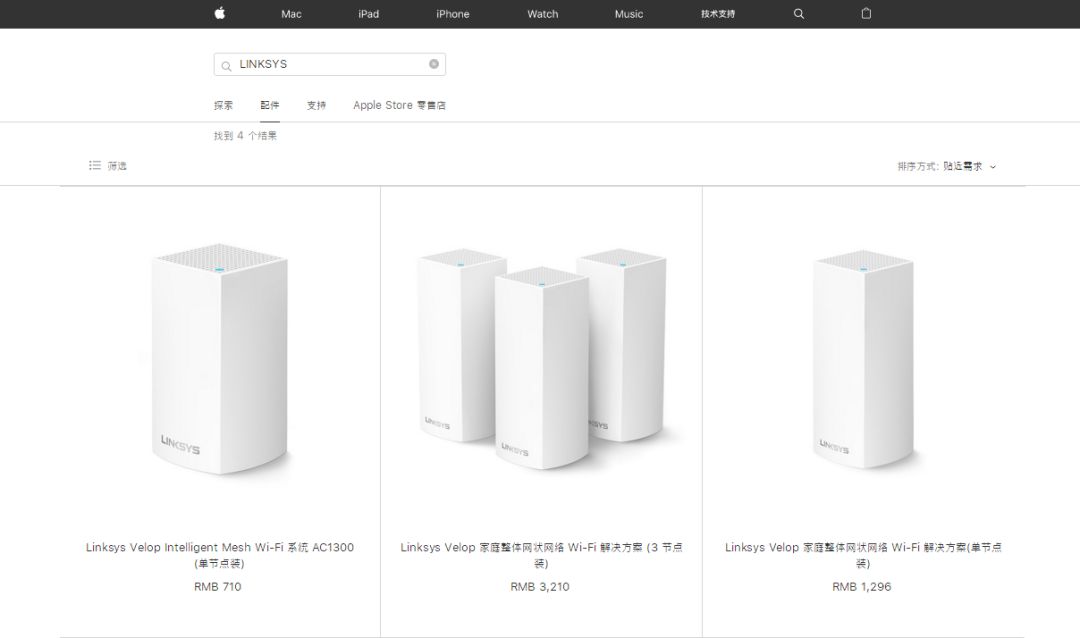Open Linksys Velop 3 节点装 product link
The height and width of the screenshot is (638, 1080).
[541, 555]
